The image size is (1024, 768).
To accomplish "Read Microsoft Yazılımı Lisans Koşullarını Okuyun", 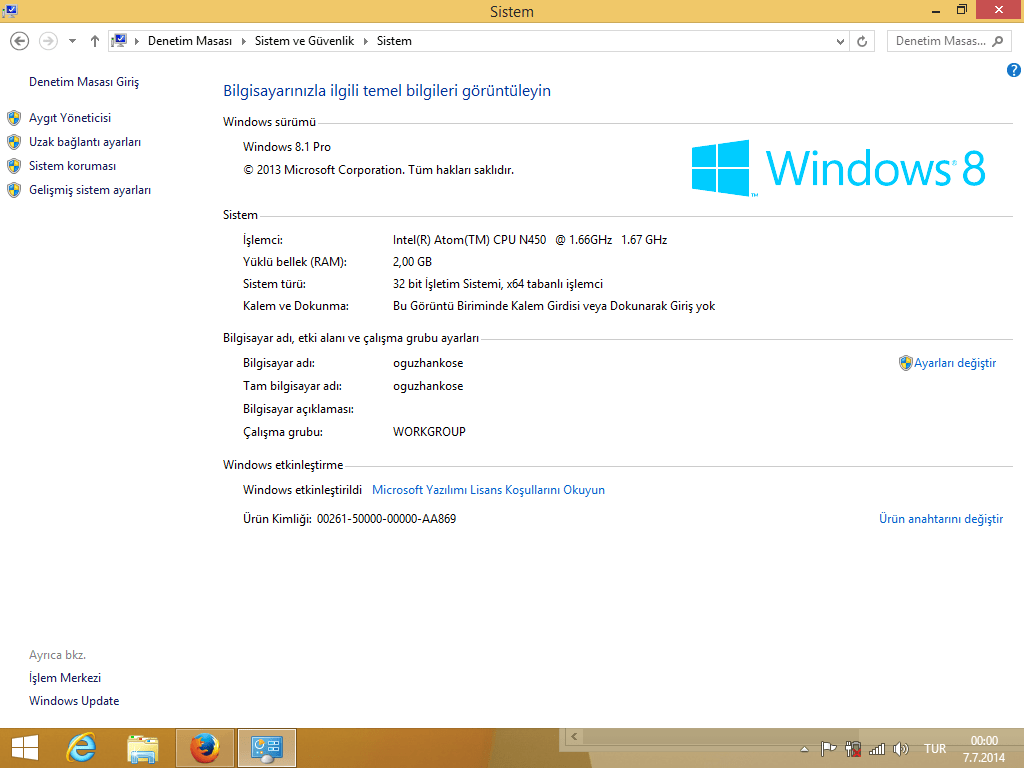I will tap(488, 490).
